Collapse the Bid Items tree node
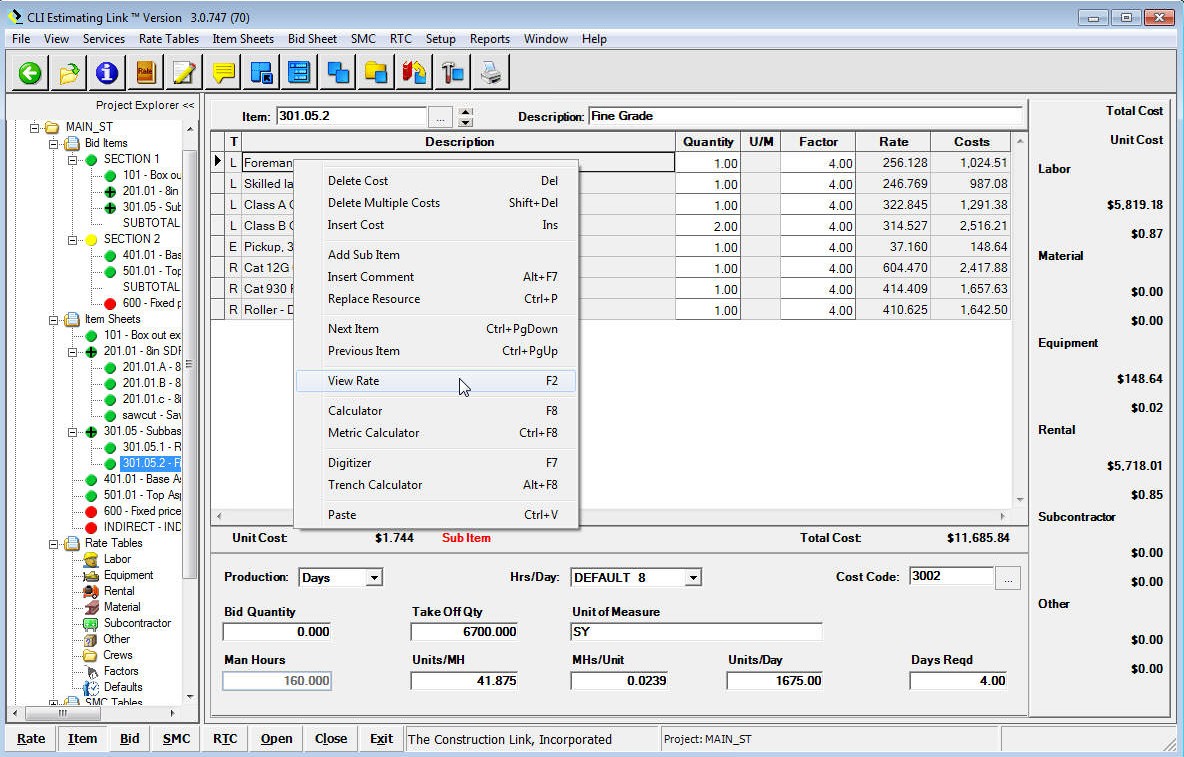1184x757 pixels. (54, 143)
